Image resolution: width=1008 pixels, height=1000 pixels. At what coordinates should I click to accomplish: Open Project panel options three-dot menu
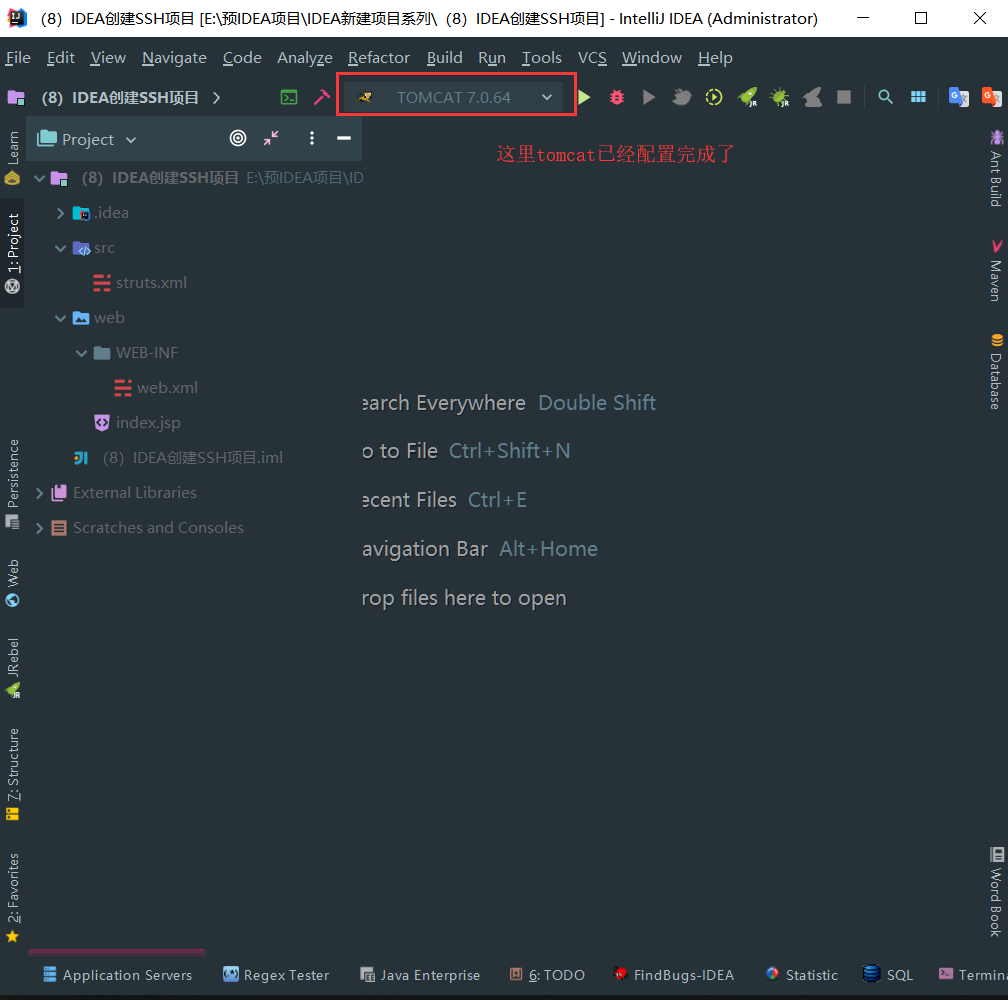(x=312, y=138)
